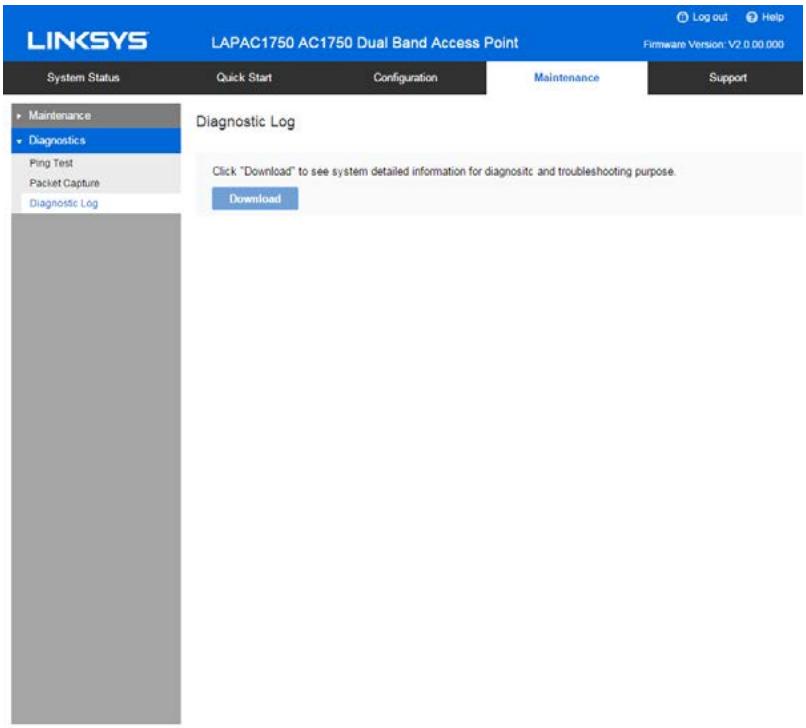Click the Log out link text
This screenshot has width=806, height=728.
pyautogui.click(x=710, y=17)
